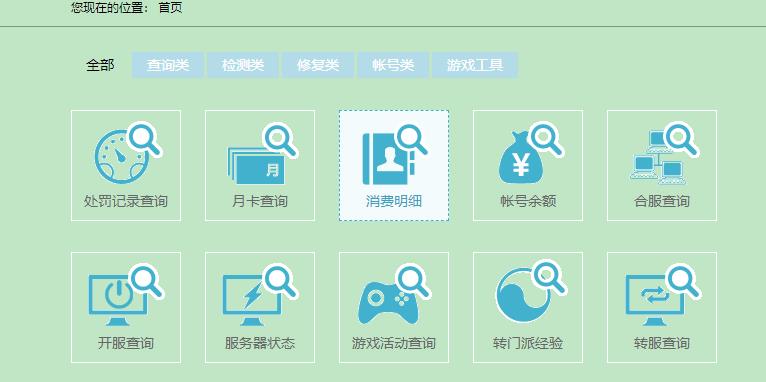Open the 消费明细 address book icon
The image size is (766, 382).
coord(395,154)
